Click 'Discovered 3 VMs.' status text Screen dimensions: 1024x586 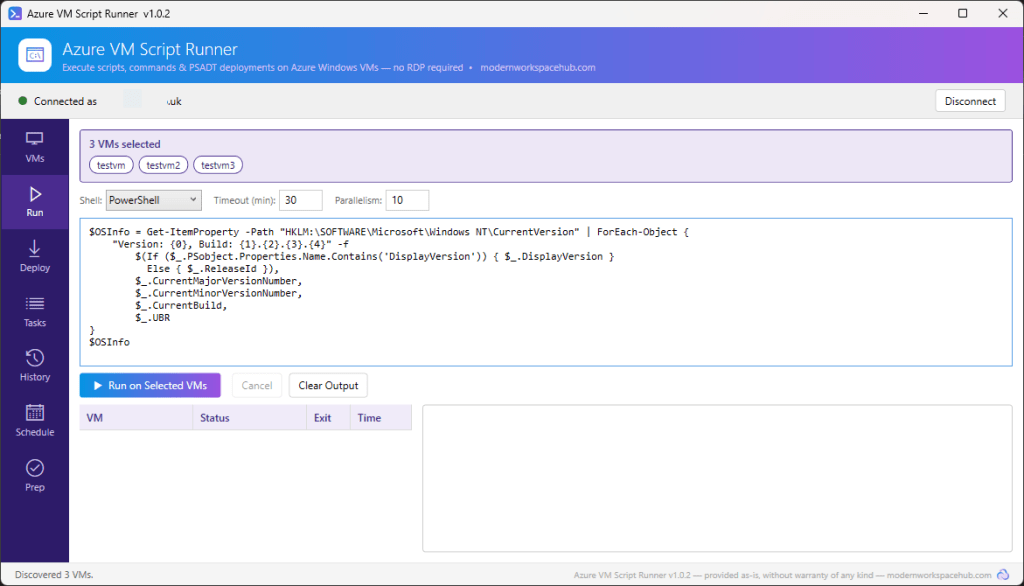pos(54,575)
